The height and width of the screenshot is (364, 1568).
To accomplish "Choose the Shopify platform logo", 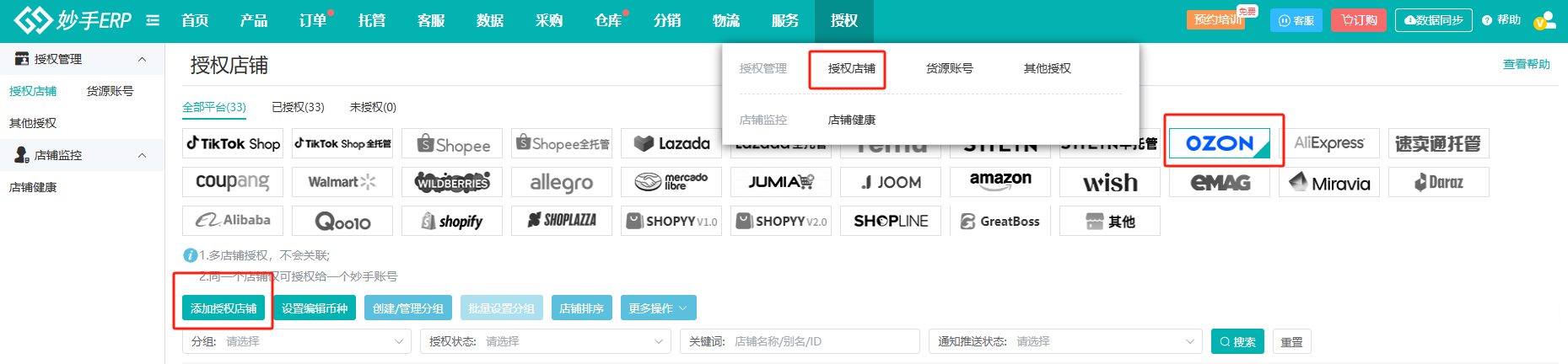I will pyautogui.click(x=452, y=221).
